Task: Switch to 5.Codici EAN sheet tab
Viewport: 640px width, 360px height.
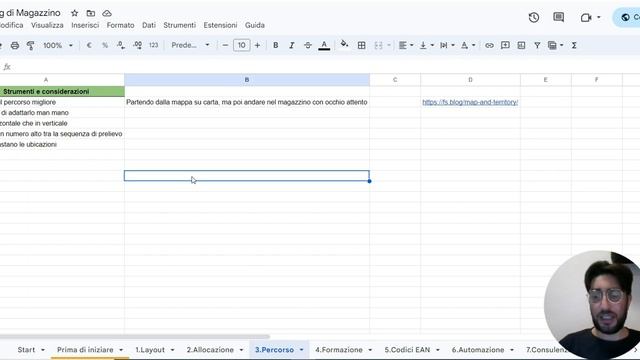Action: [x=407, y=350]
